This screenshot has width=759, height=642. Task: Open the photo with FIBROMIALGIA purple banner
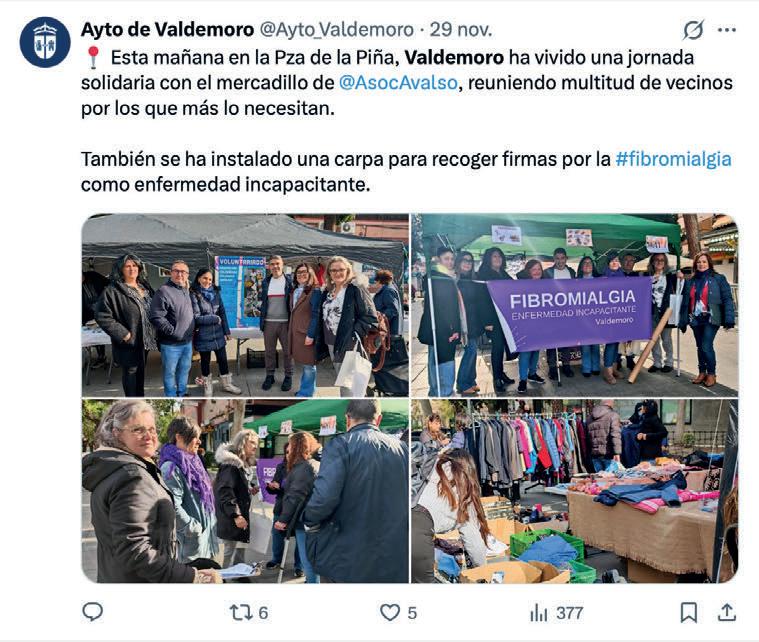click(575, 305)
